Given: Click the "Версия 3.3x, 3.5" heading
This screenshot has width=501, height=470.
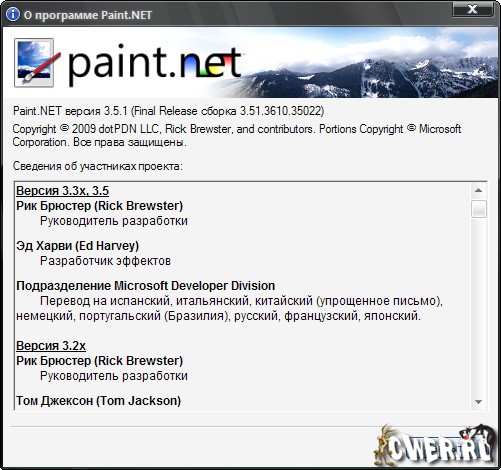Looking at the screenshot, I should [63, 191].
